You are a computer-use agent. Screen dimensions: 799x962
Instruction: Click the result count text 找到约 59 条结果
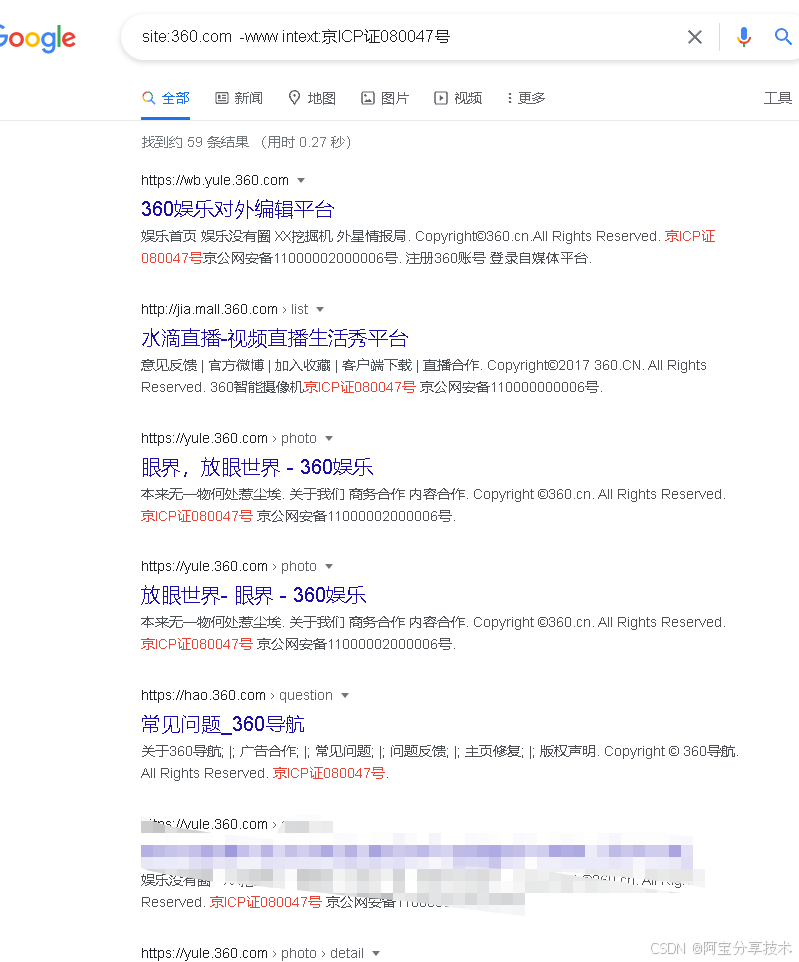click(195, 142)
